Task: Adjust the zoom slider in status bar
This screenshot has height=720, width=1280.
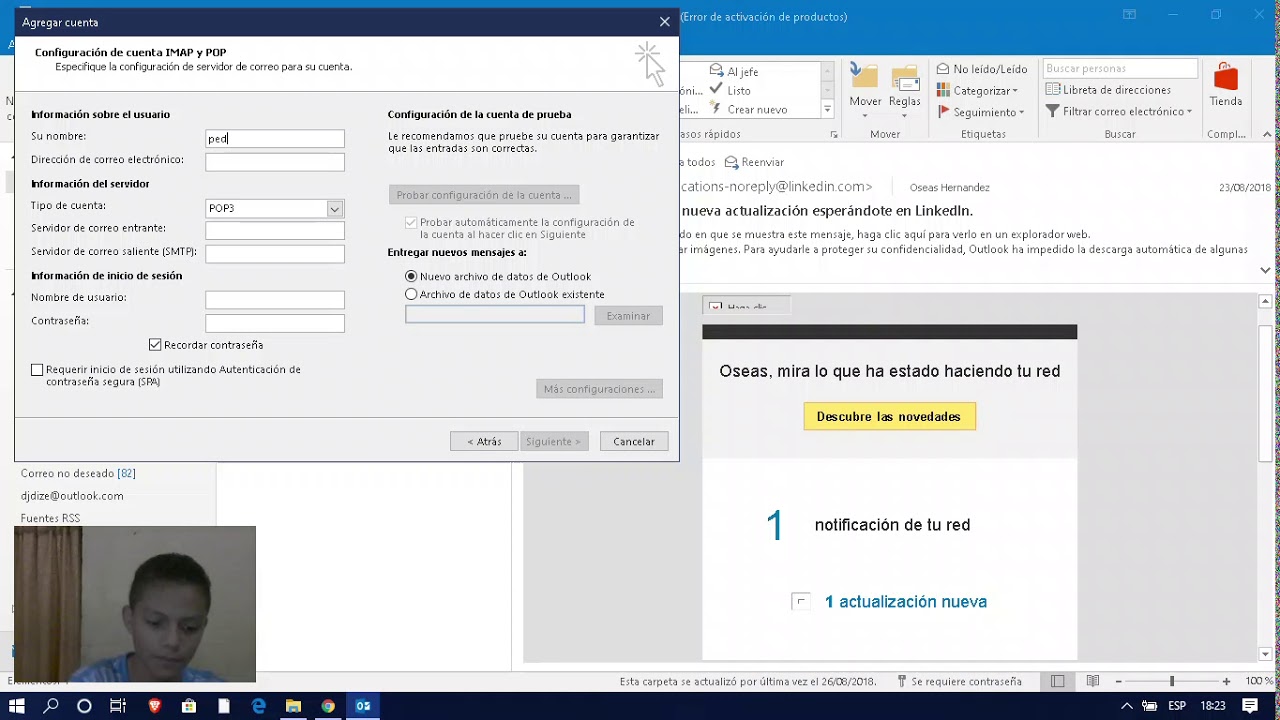Action: click(1172, 681)
